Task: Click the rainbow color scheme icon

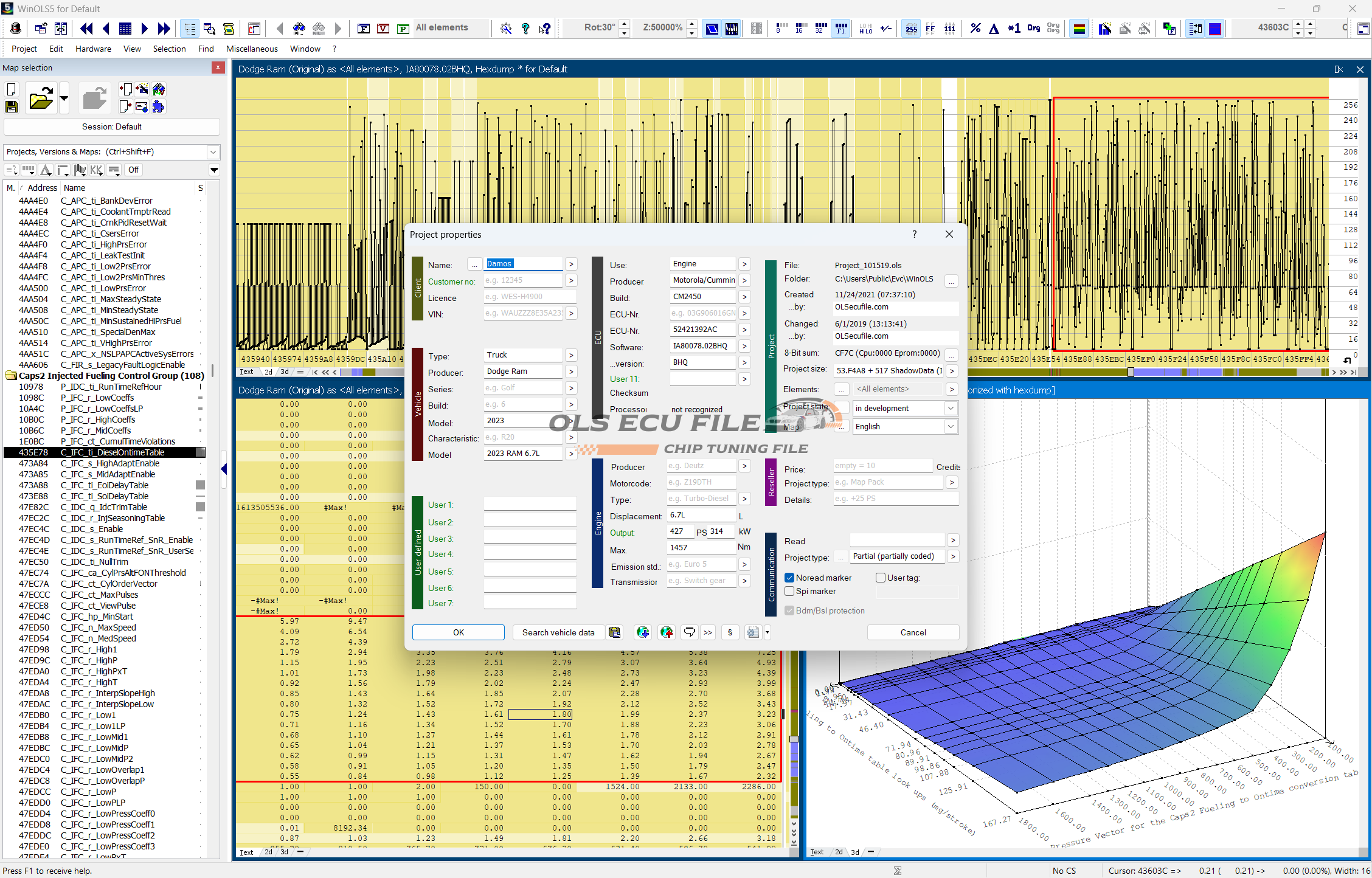Action: [1079, 28]
